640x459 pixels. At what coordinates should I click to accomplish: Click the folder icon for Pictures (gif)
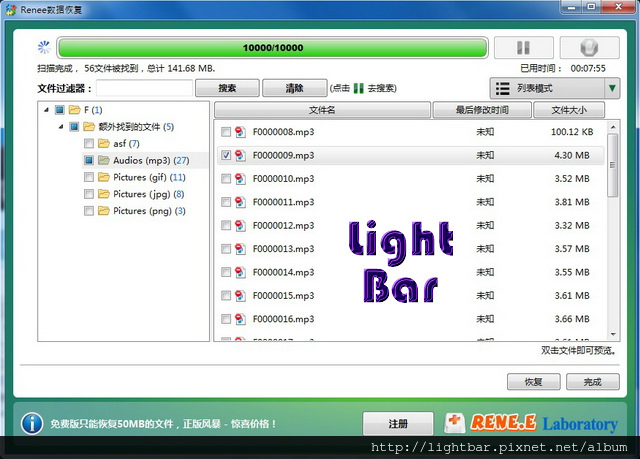[x=104, y=177]
